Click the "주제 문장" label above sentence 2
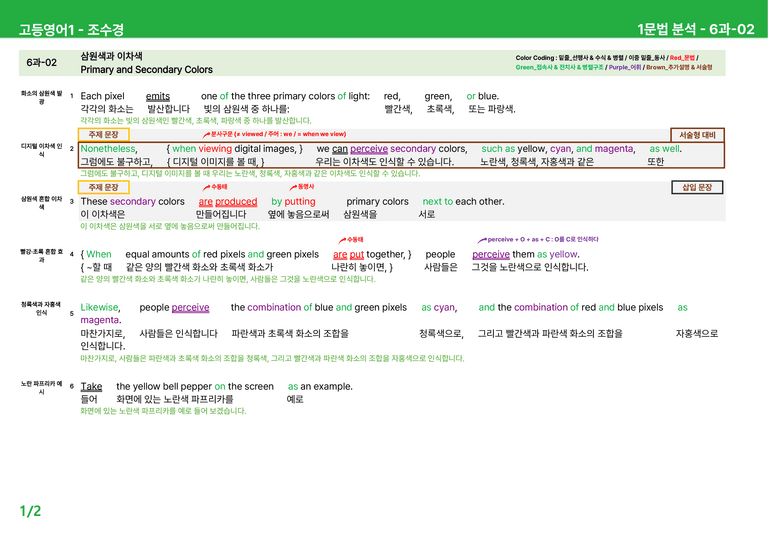The width and height of the screenshot is (768, 543). [x=103, y=134]
